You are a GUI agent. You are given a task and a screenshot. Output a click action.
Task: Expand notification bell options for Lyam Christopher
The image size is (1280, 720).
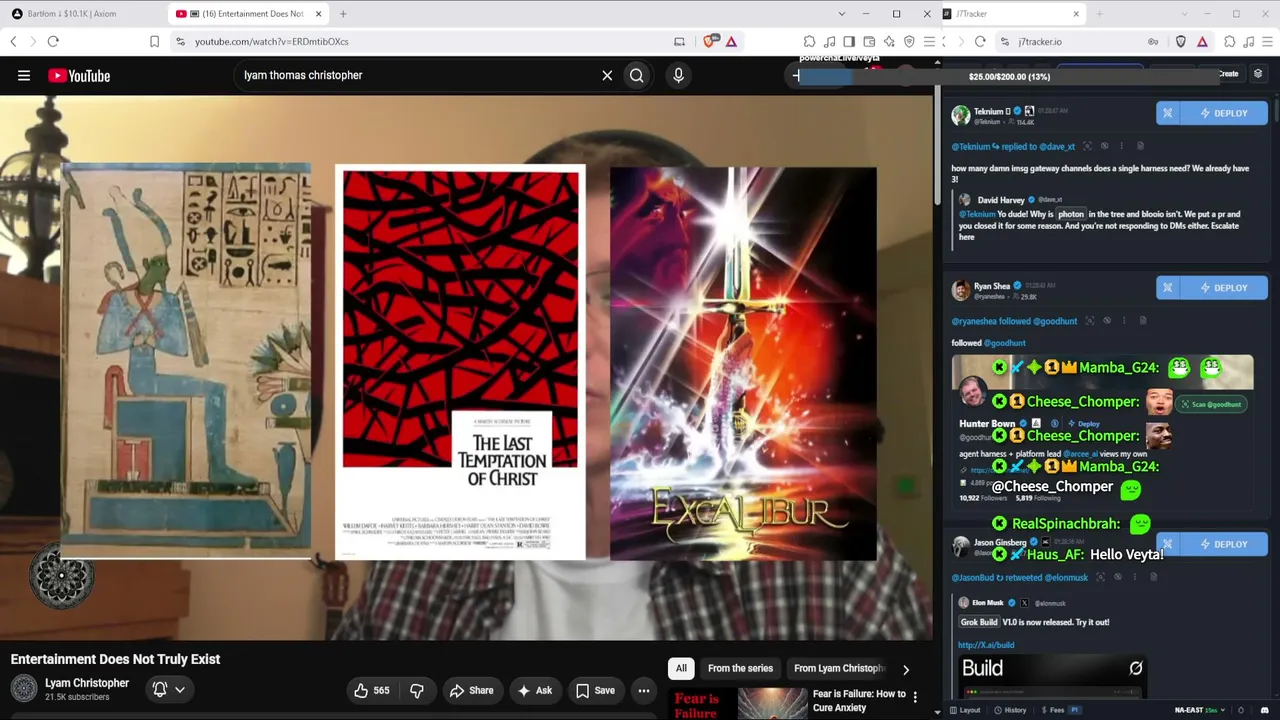point(180,689)
